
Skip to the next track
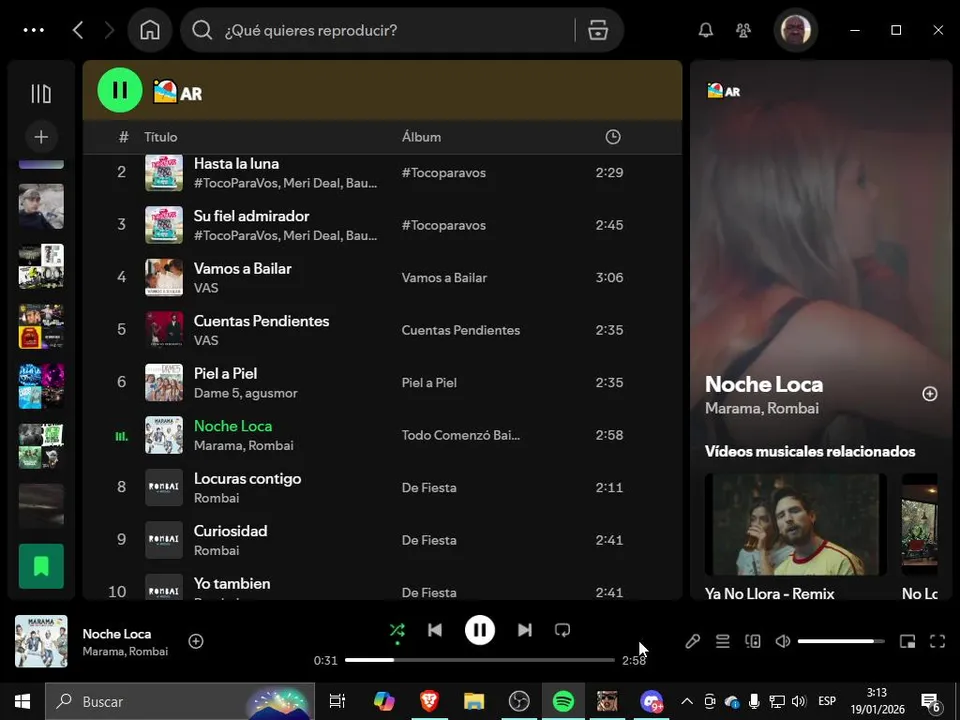[x=525, y=630]
